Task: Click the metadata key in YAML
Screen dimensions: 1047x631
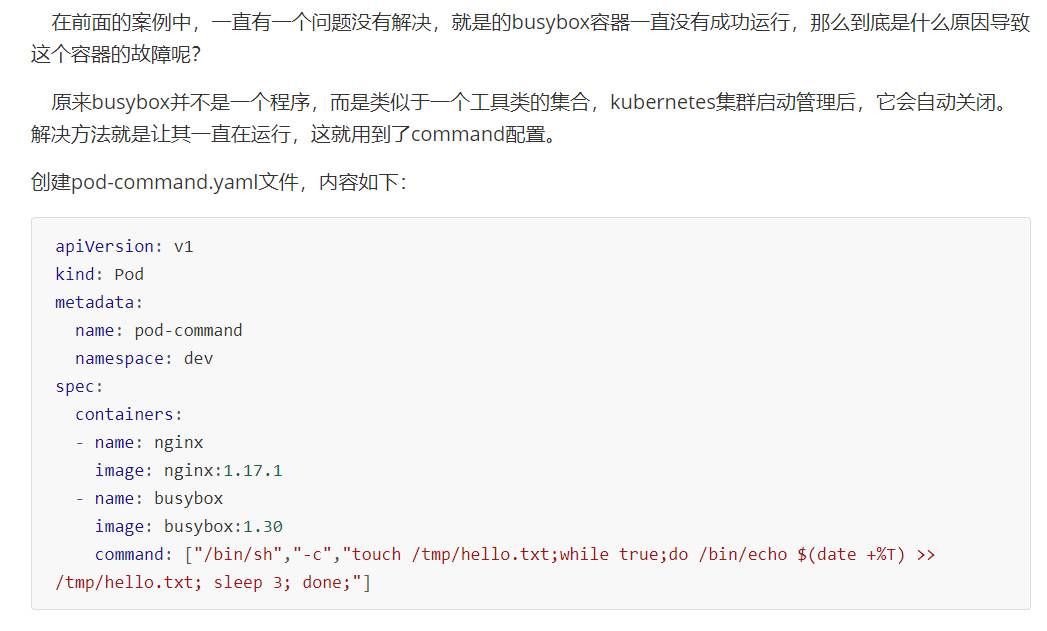Action: pyautogui.click(x=94, y=302)
